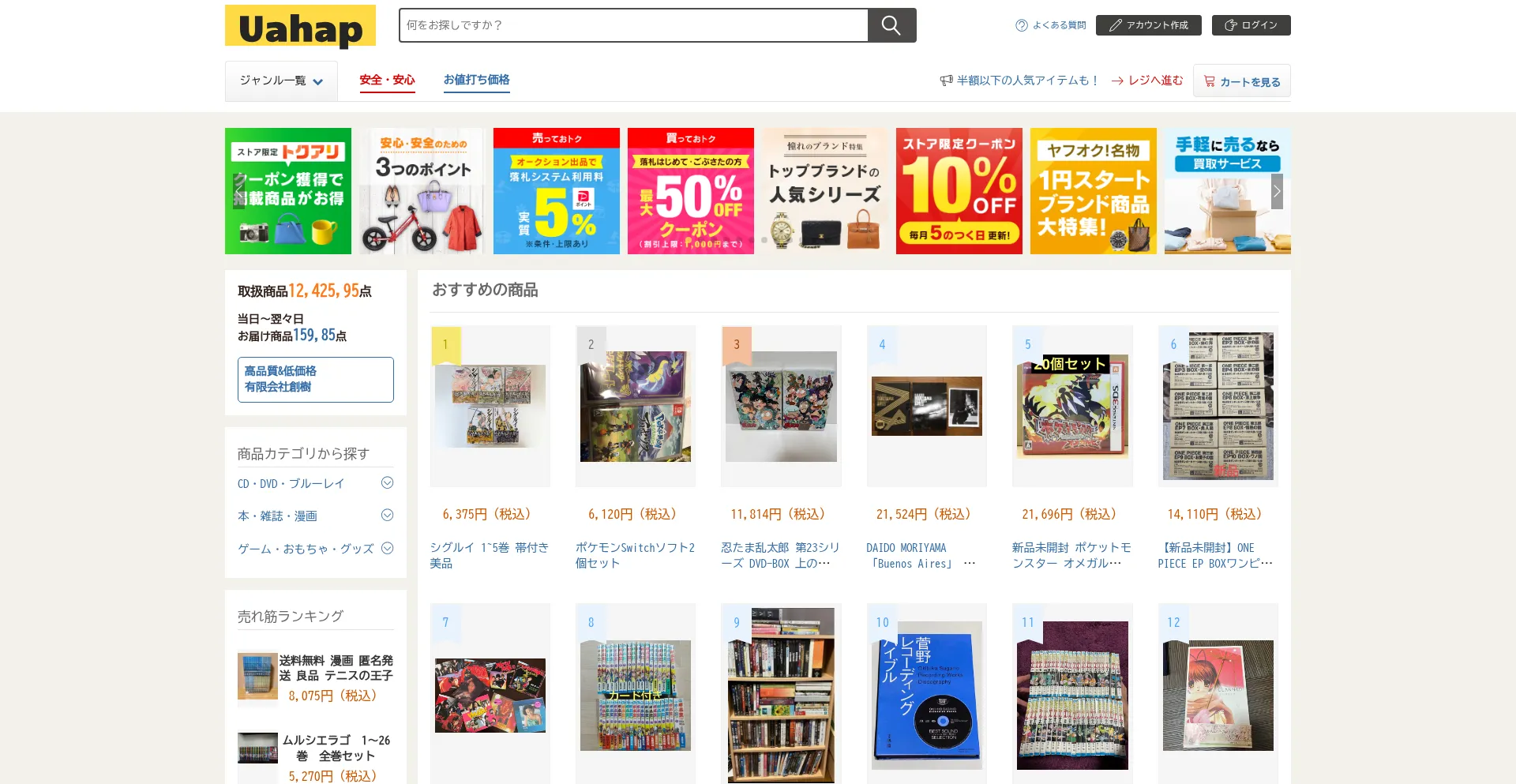This screenshot has height=784, width=1516.
Task: Click the ログイン button
Action: pos(1251,25)
